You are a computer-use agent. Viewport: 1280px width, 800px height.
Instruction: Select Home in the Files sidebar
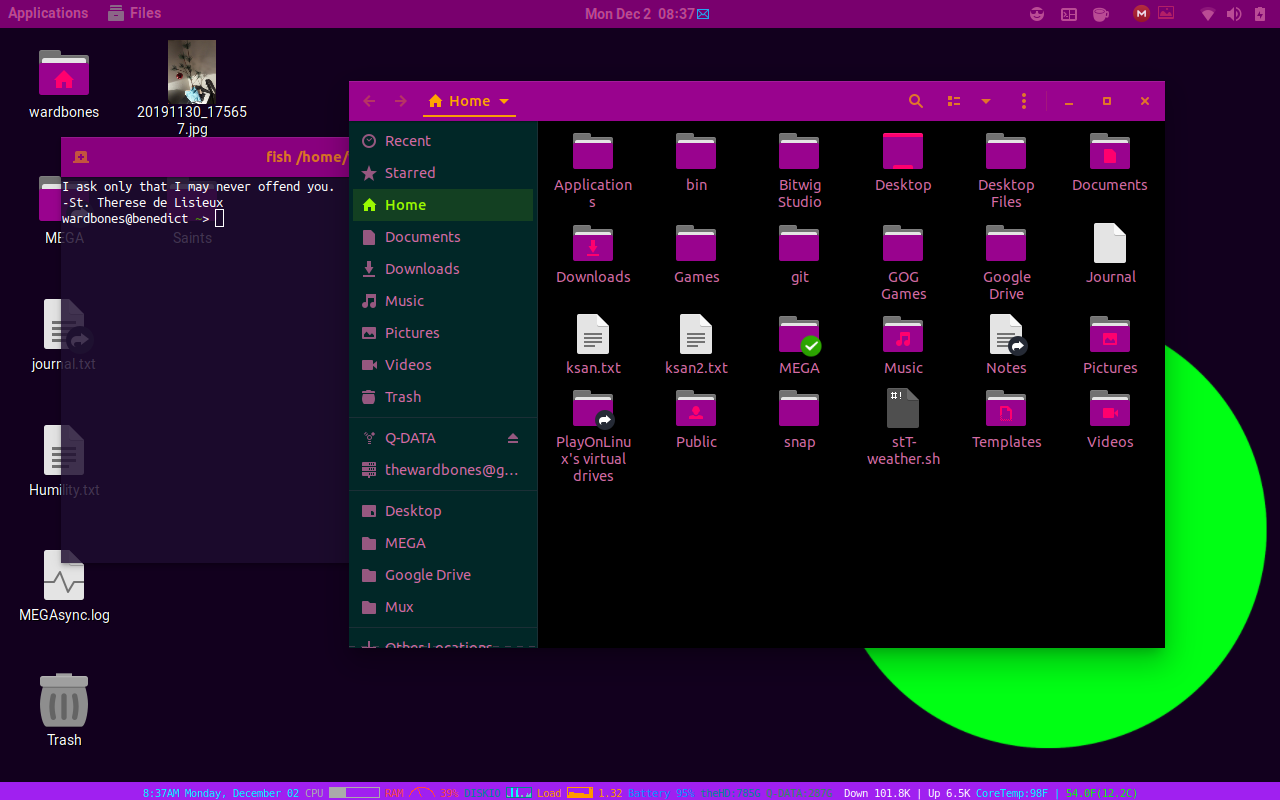pos(443,205)
